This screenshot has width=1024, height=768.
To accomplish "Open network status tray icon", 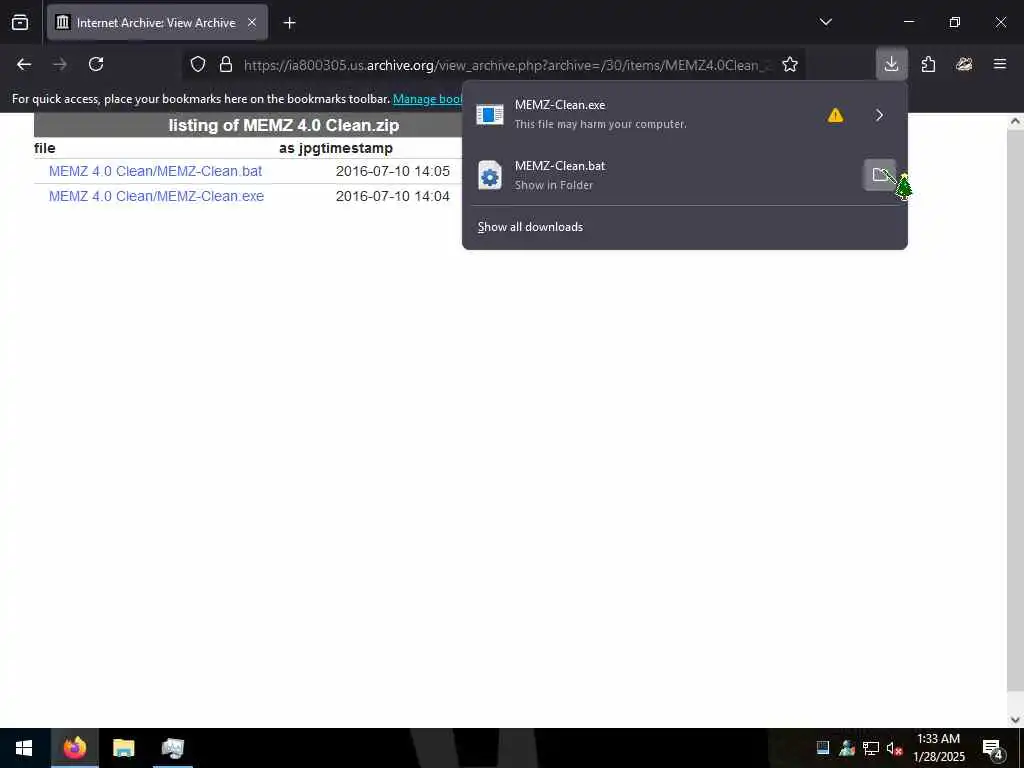I will [871, 748].
